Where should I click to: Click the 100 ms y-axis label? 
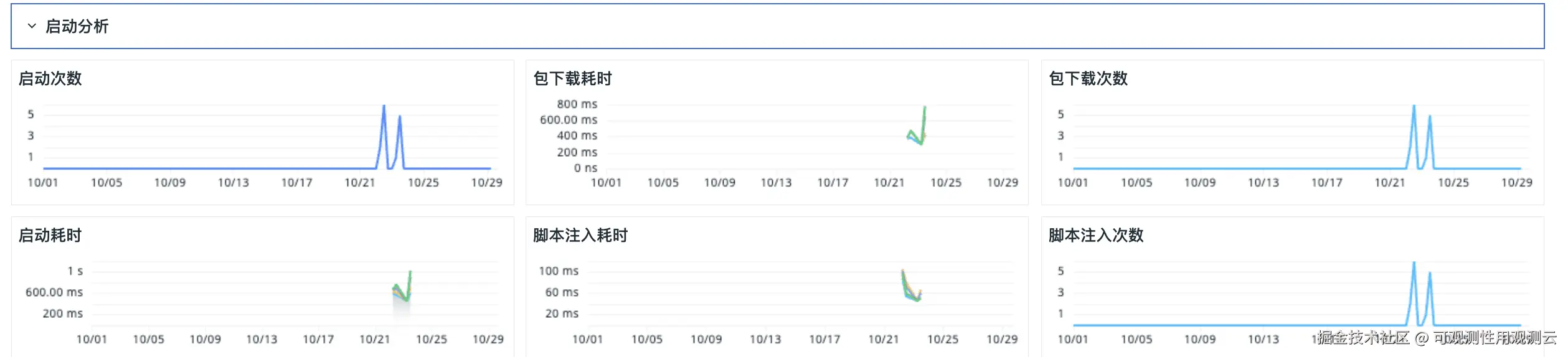coord(559,271)
